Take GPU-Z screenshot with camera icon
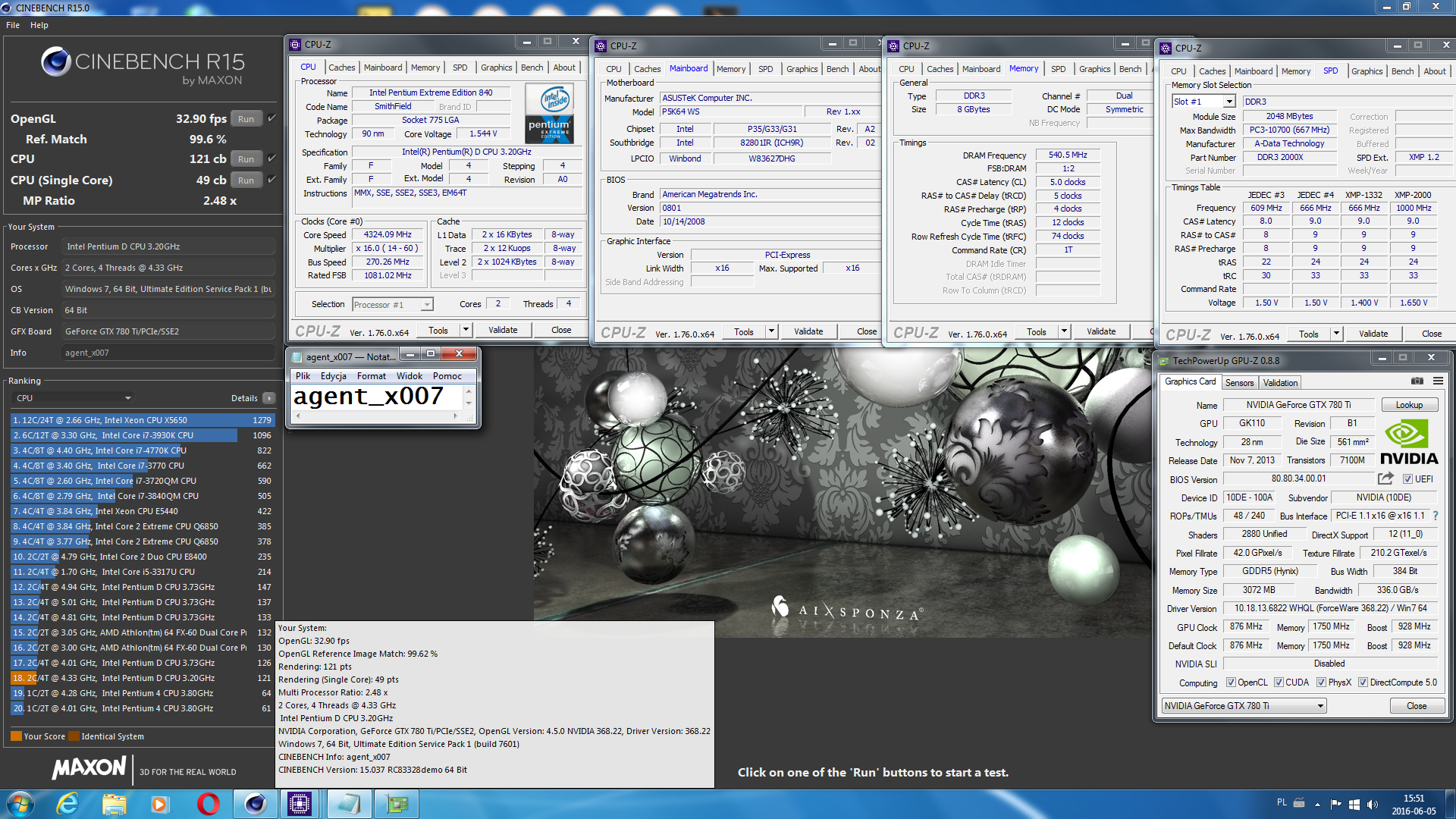Image resolution: width=1456 pixels, height=819 pixels. (x=1417, y=381)
